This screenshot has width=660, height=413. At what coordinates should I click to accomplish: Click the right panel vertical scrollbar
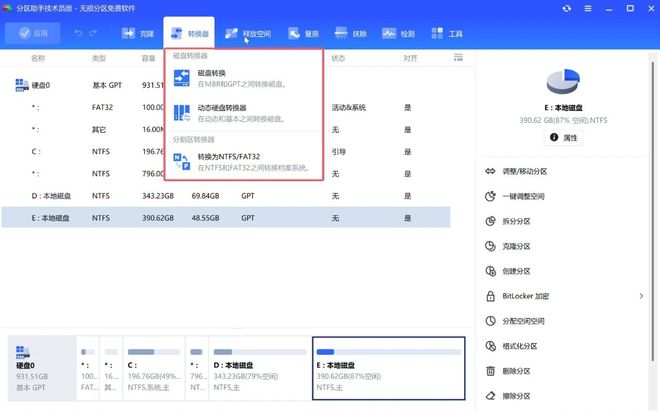coord(652,210)
